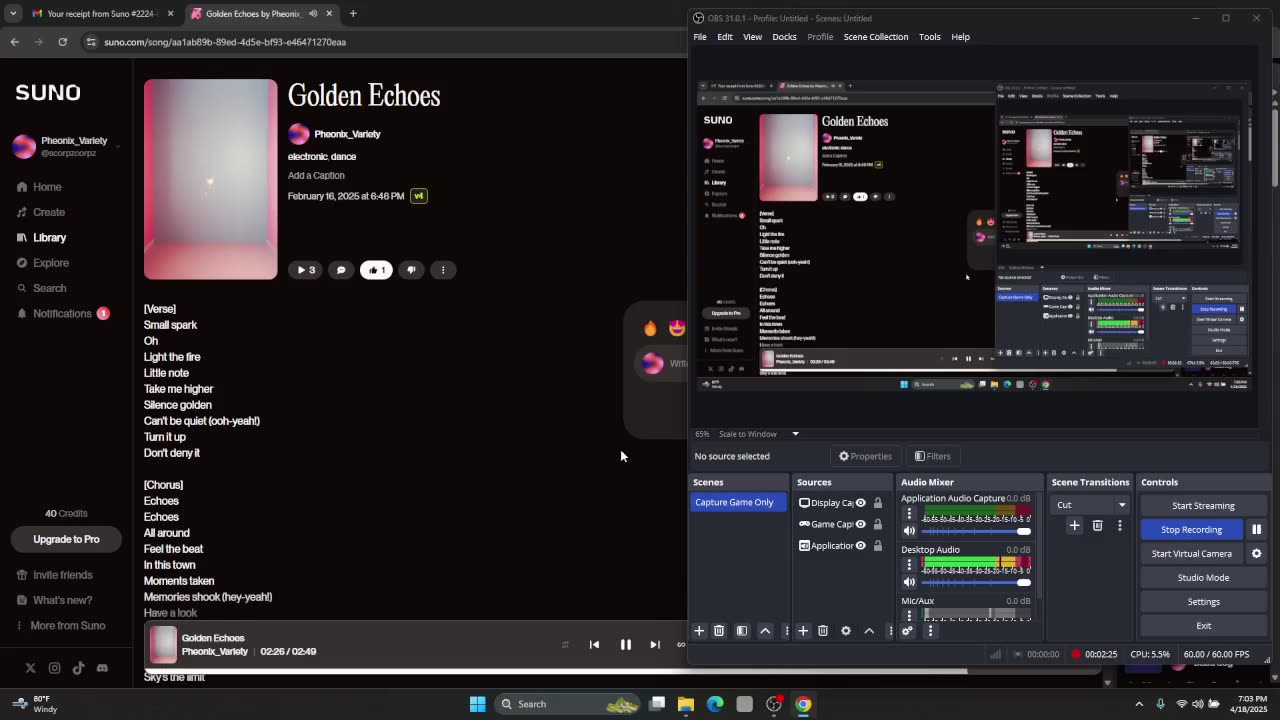The image size is (1280, 720).
Task: Open OBS View menu
Action: coord(752,37)
